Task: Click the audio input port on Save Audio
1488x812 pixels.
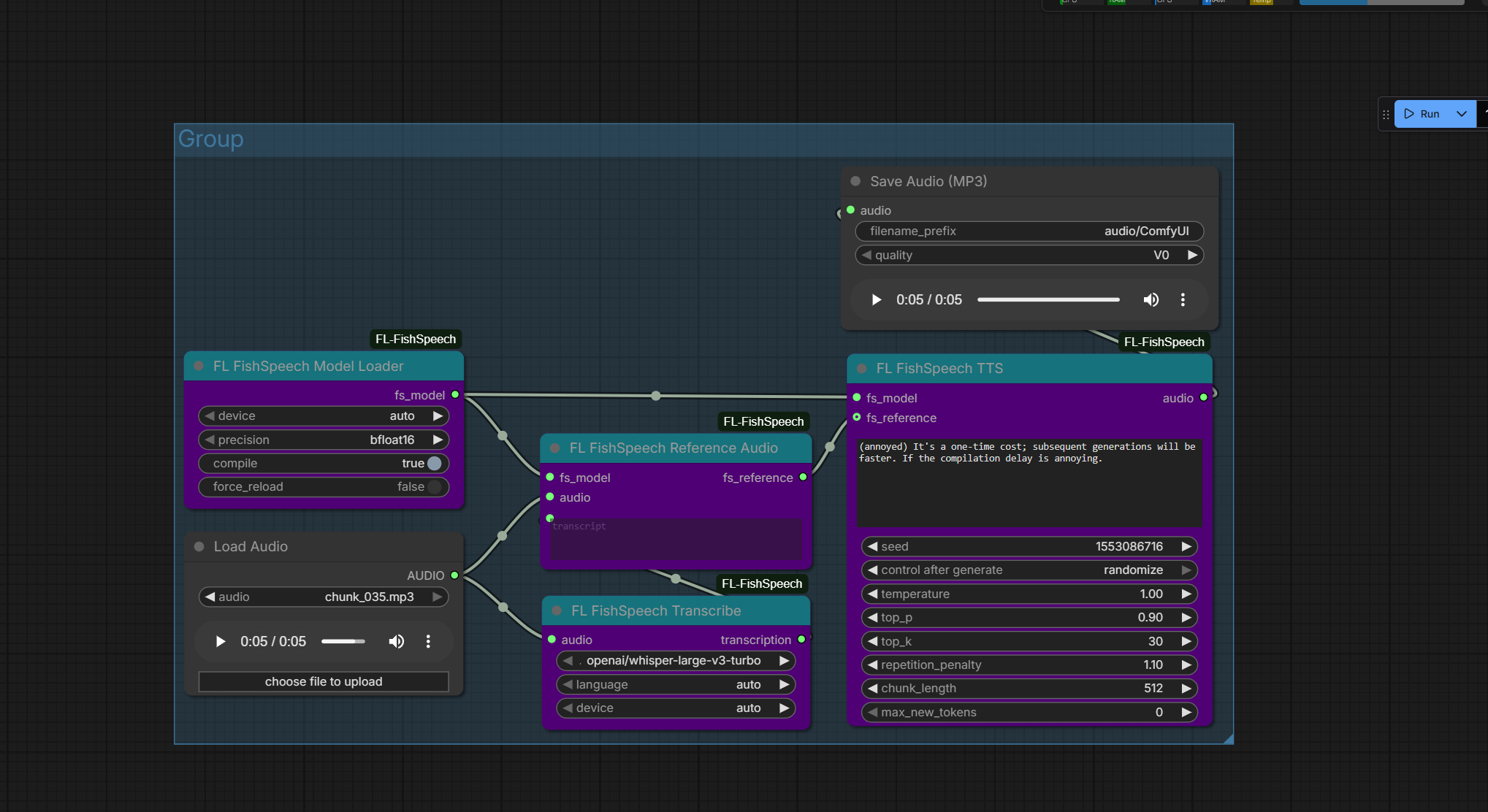Action: point(850,210)
